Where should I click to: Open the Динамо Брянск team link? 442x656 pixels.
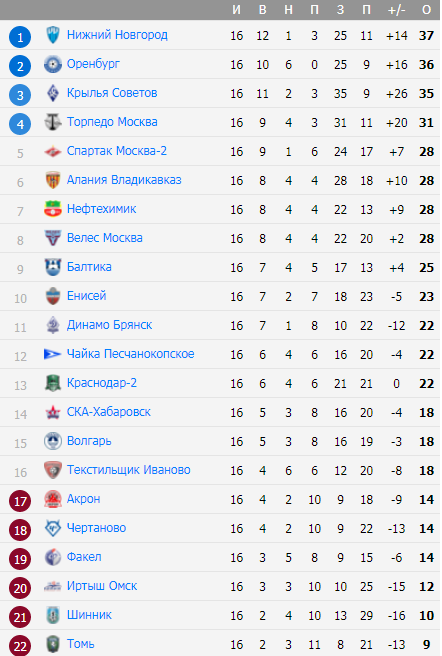pyautogui.click(x=110, y=325)
